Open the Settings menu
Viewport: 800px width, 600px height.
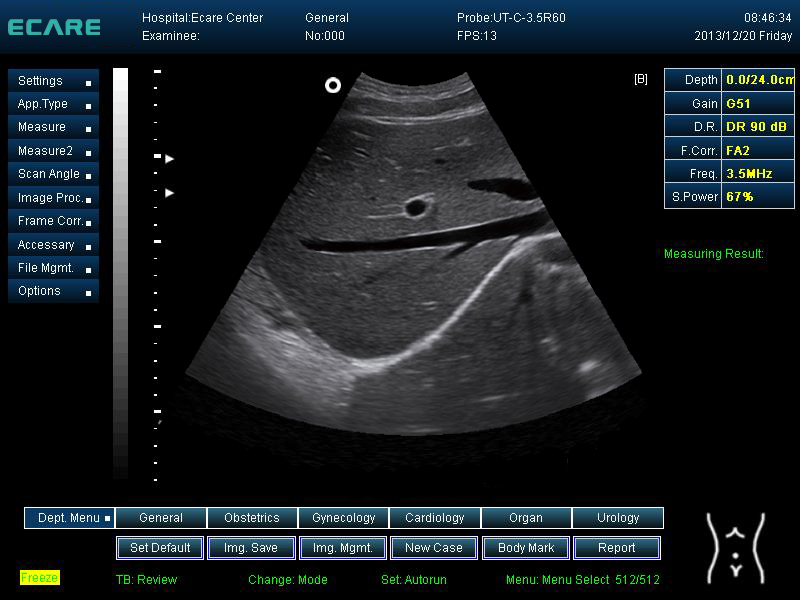coord(54,81)
